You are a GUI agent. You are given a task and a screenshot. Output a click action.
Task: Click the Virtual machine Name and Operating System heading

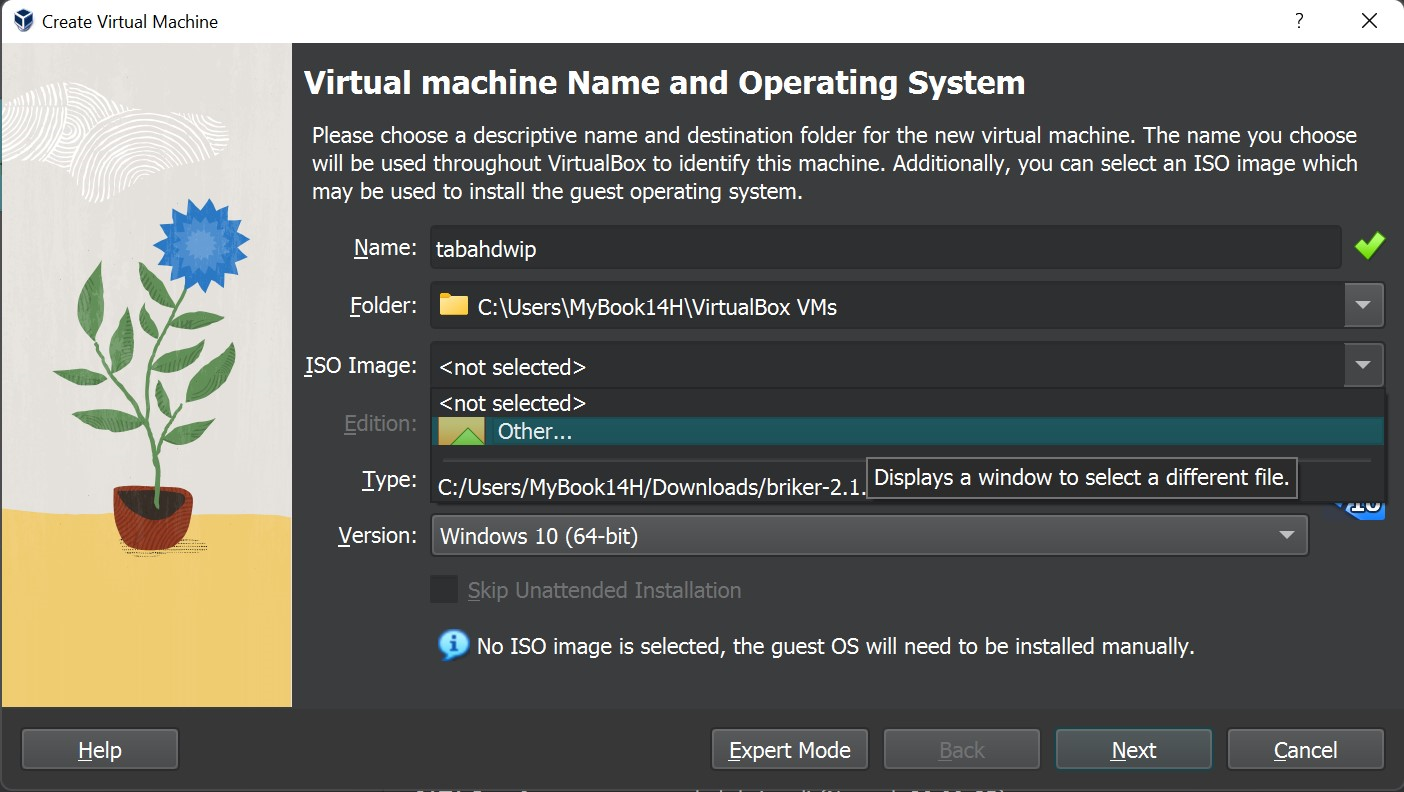pos(664,83)
